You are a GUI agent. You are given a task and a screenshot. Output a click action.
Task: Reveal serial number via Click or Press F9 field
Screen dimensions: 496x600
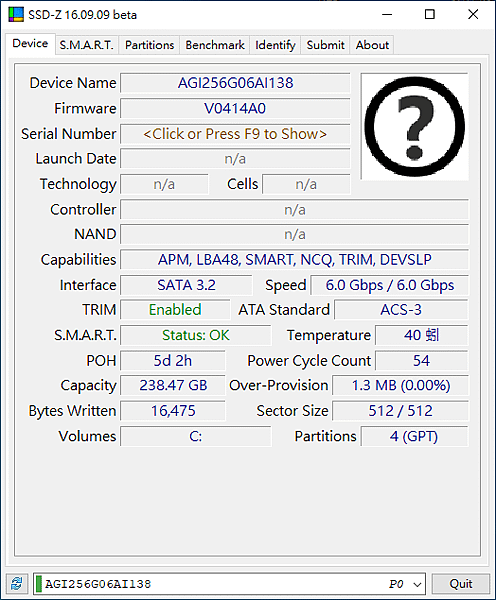[235, 134]
